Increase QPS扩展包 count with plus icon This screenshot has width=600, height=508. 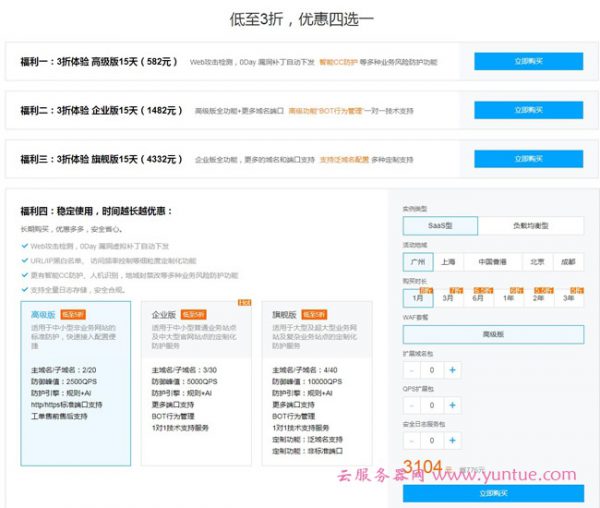(x=453, y=405)
